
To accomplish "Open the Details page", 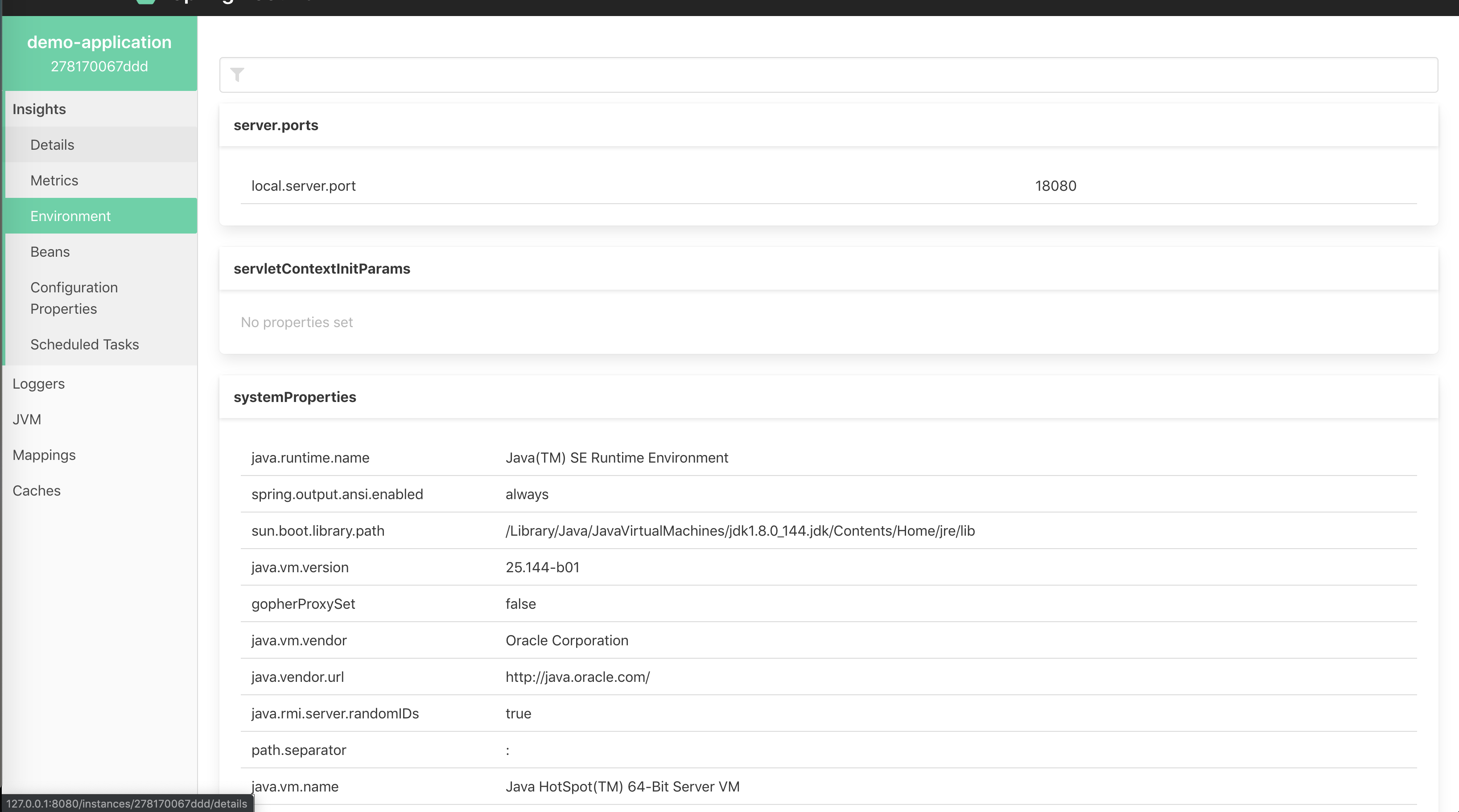I will [52, 145].
